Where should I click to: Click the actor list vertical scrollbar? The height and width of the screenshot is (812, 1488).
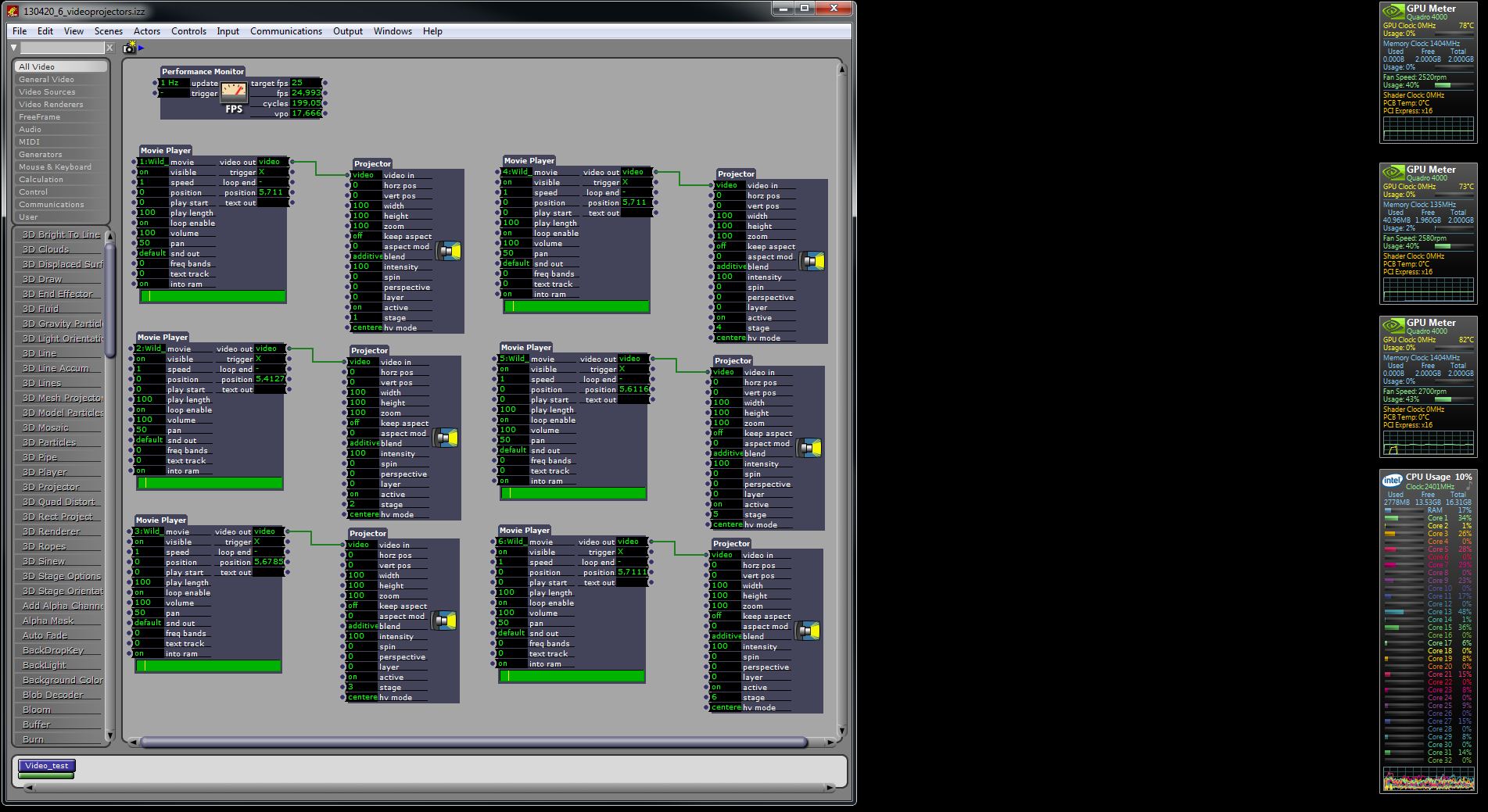(x=110, y=301)
